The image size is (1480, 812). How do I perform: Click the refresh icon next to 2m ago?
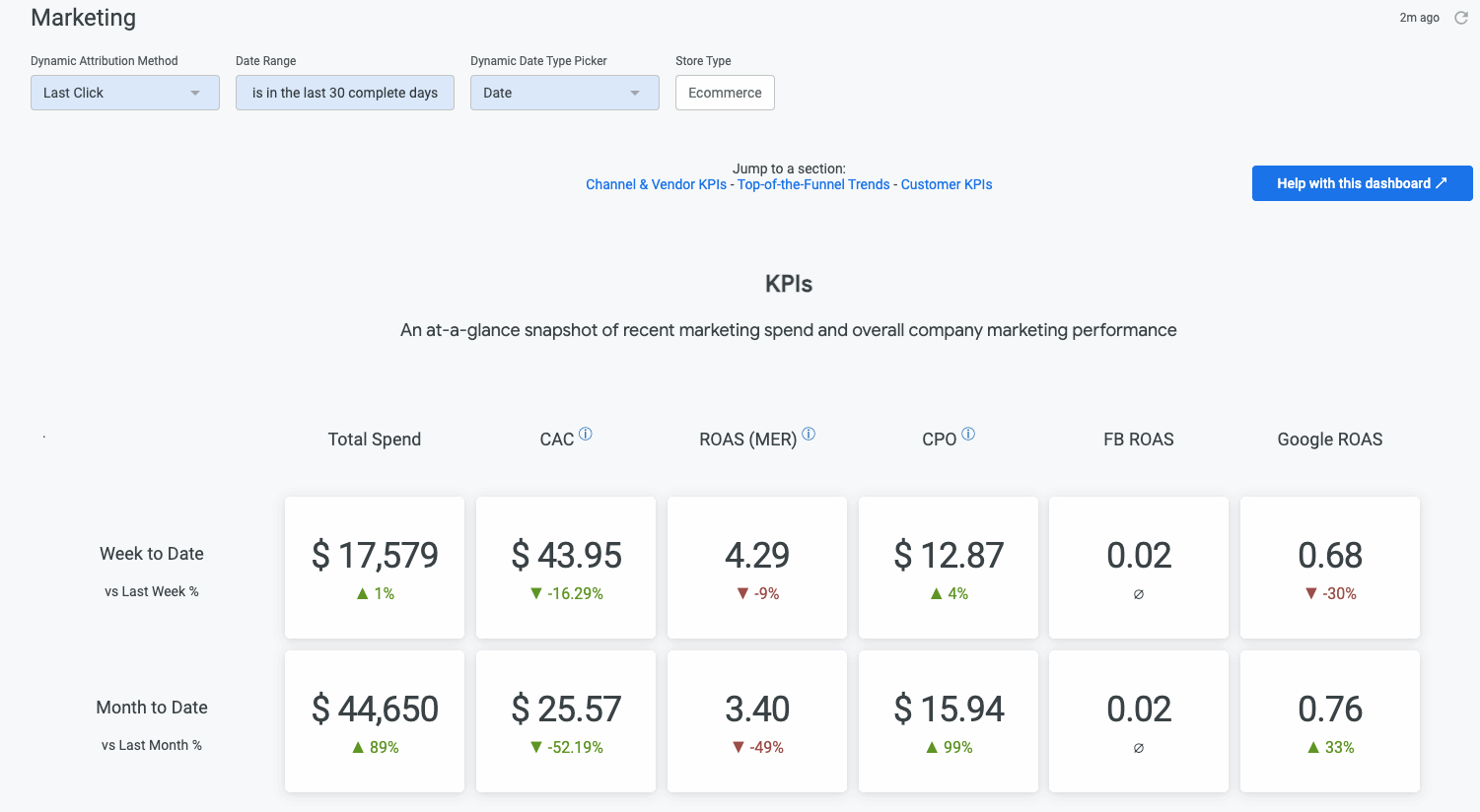tap(1461, 18)
